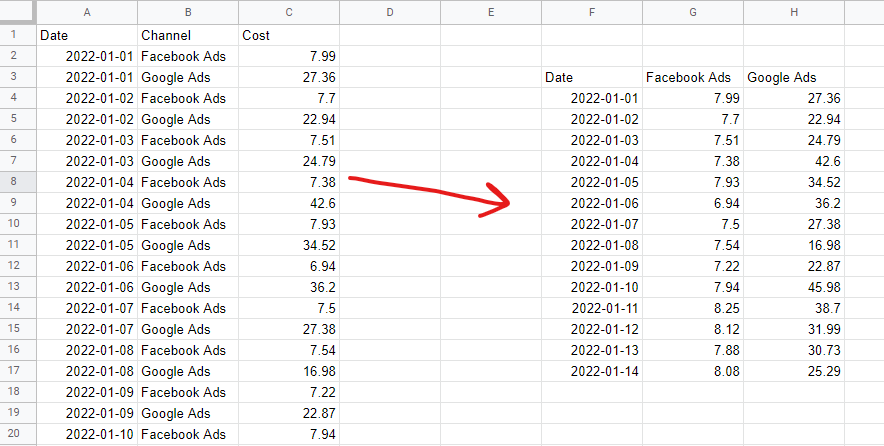
Task: Click the red arrow drawing
Action: tap(430, 192)
